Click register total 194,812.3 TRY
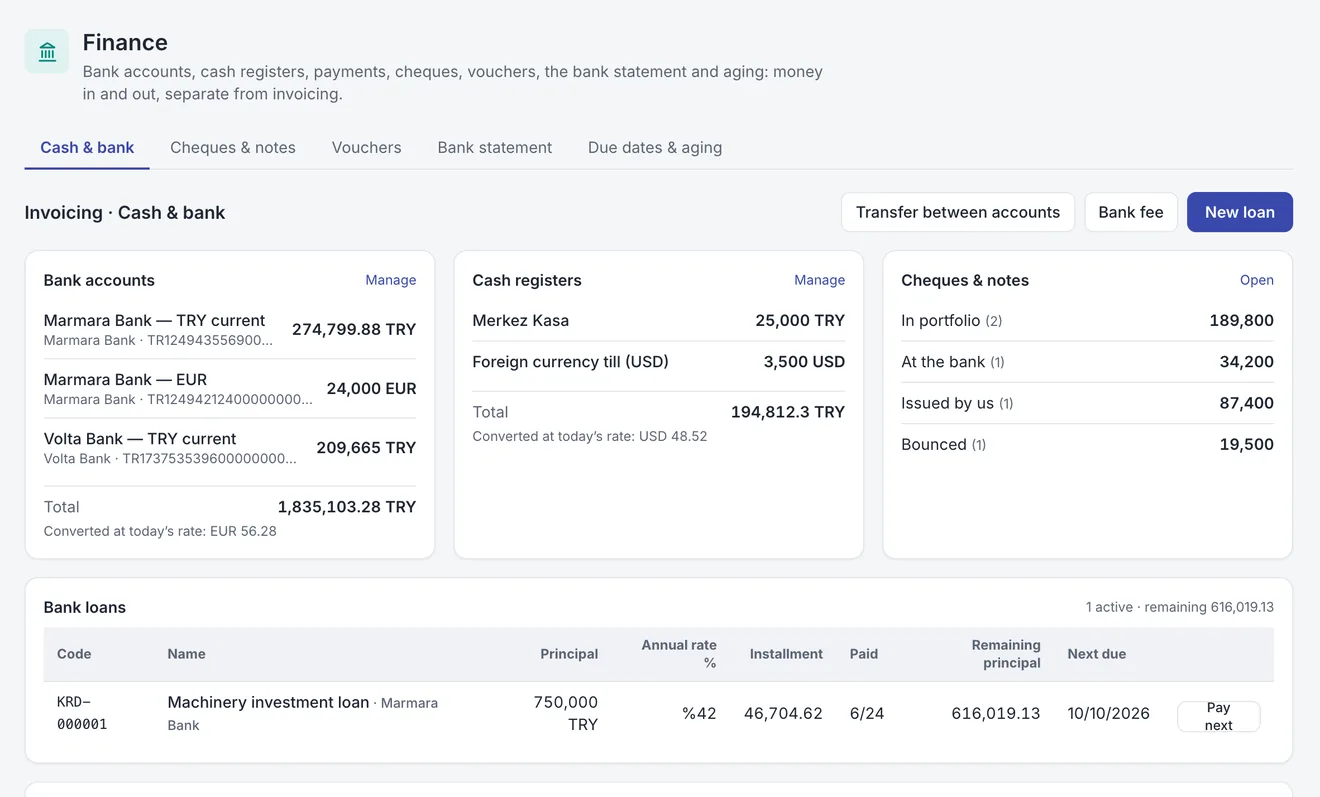This screenshot has width=1320, height=797. 788,412
